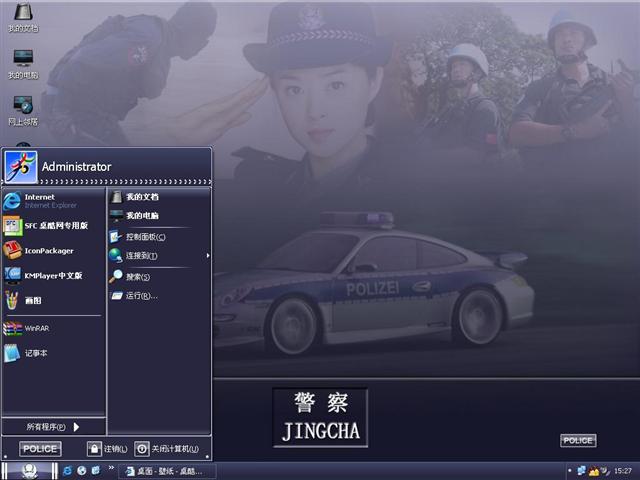Open 我的文档 desktop icon
640x480 pixels.
pyautogui.click(x=23, y=17)
